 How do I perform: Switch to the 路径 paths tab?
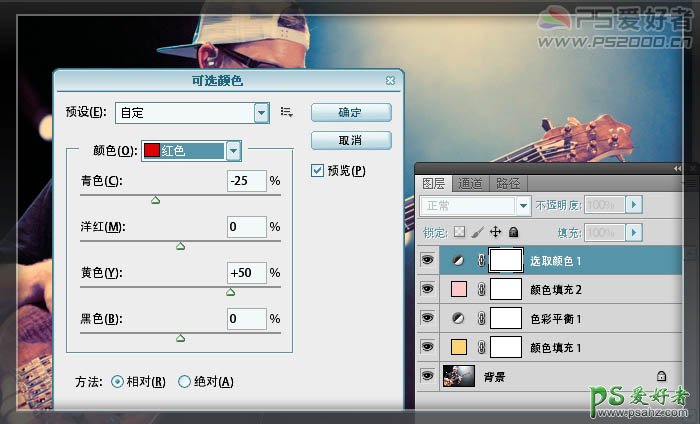point(508,183)
